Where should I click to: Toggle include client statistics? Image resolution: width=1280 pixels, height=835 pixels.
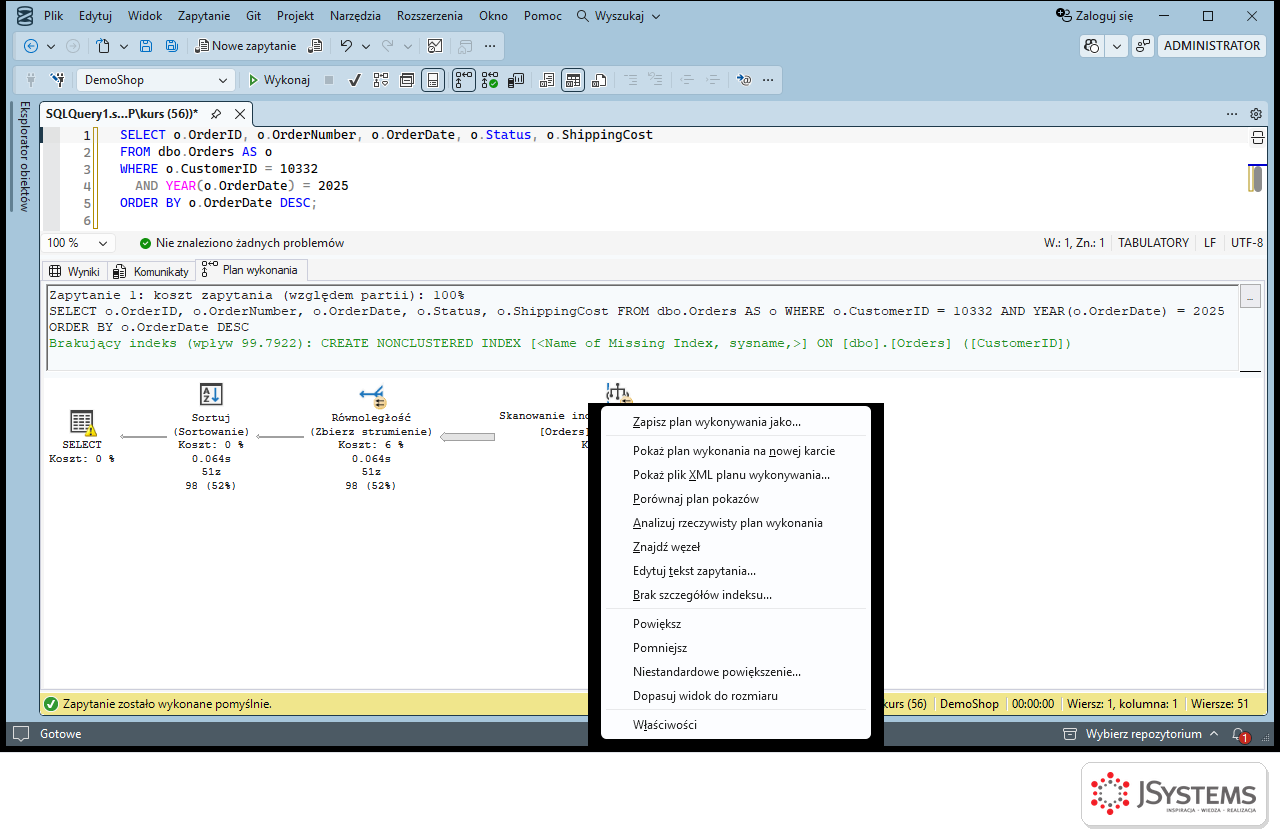pos(517,80)
